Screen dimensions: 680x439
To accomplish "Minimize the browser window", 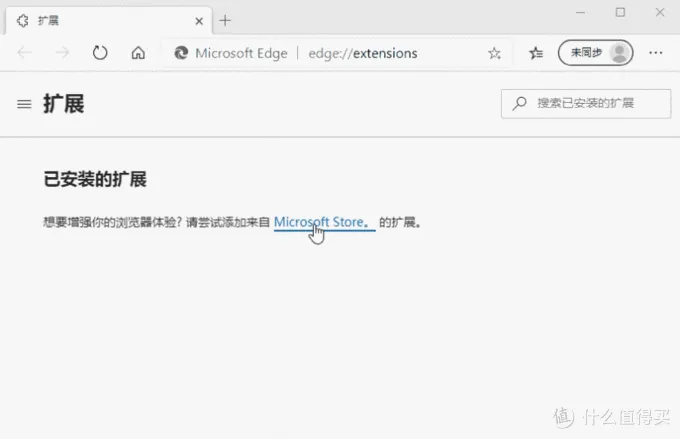I will 580,13.
